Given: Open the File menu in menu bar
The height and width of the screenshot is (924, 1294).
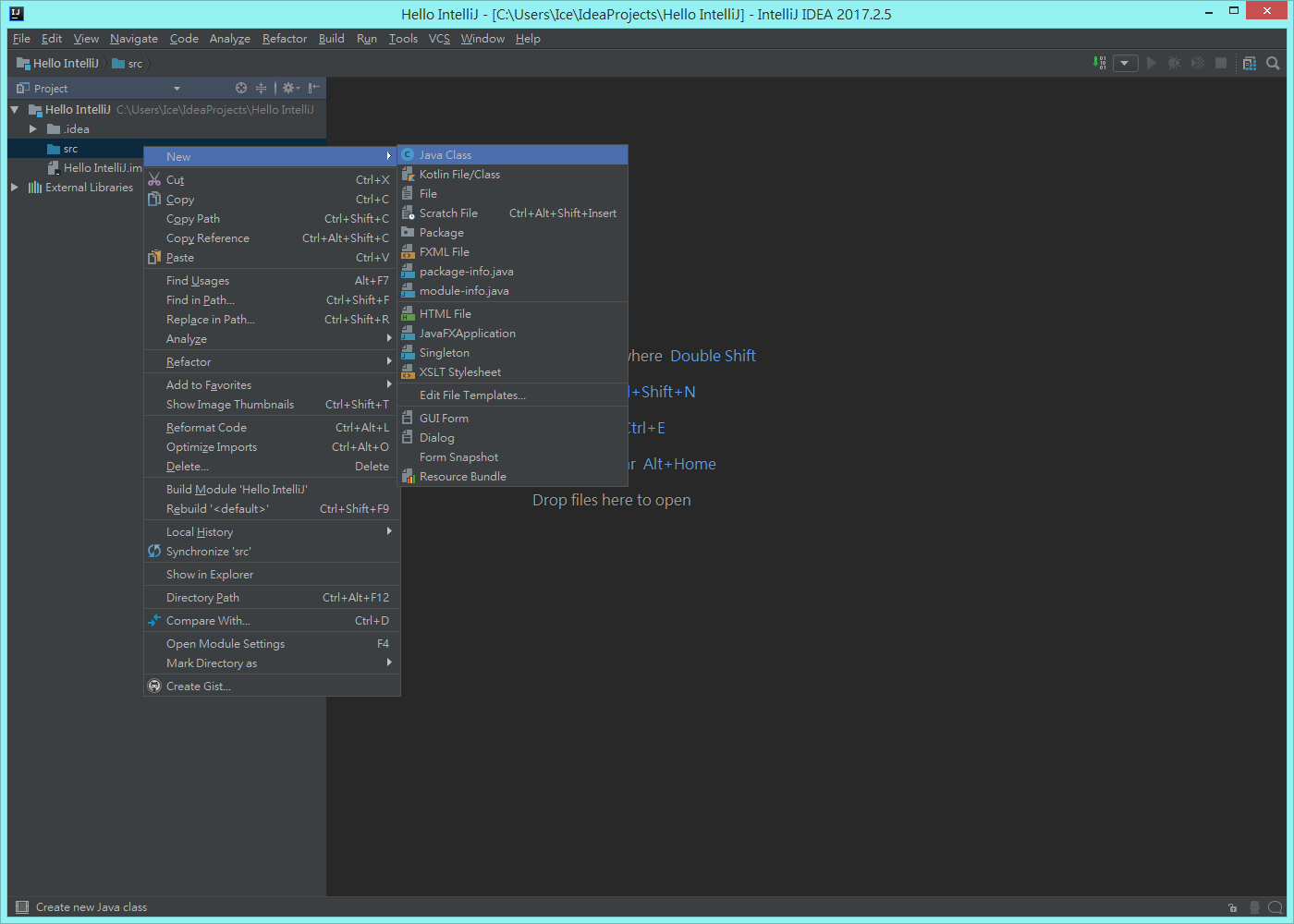Looking at the screenshot, I should [x=21, y=38].
